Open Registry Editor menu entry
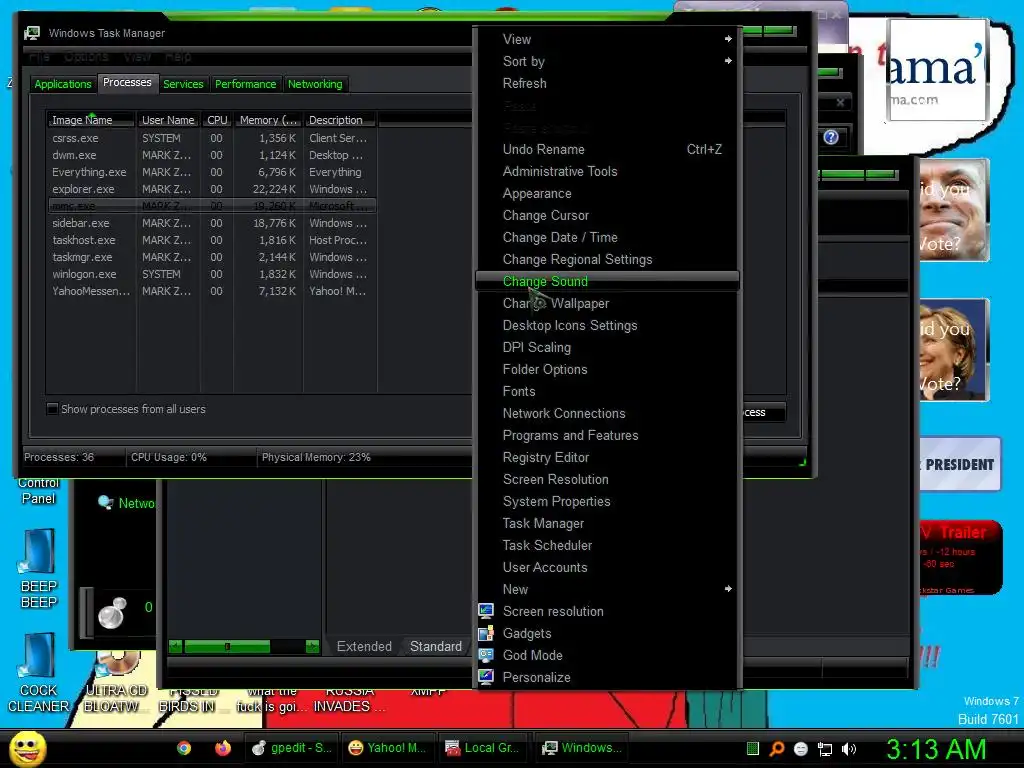This screenshot has width=1024, height=768. (607, 457)
